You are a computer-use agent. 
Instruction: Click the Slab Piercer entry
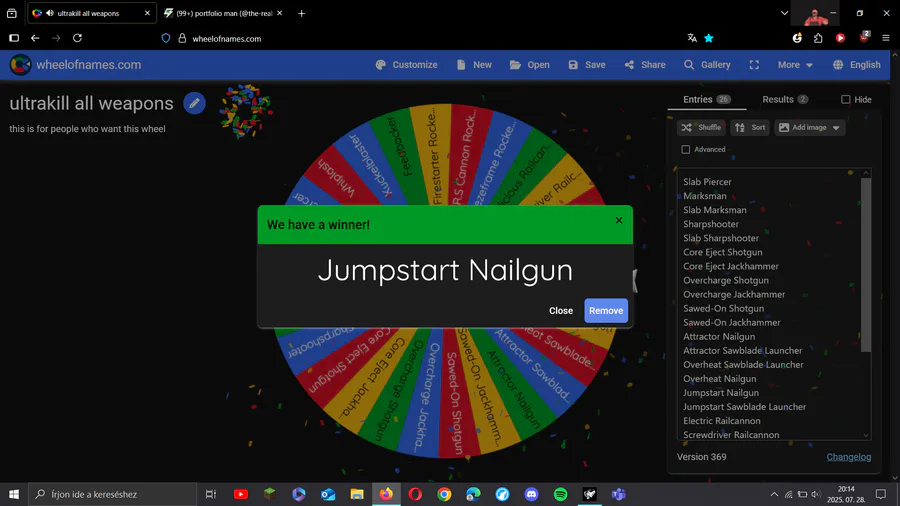pyautogui.click(x=707, y=181)
